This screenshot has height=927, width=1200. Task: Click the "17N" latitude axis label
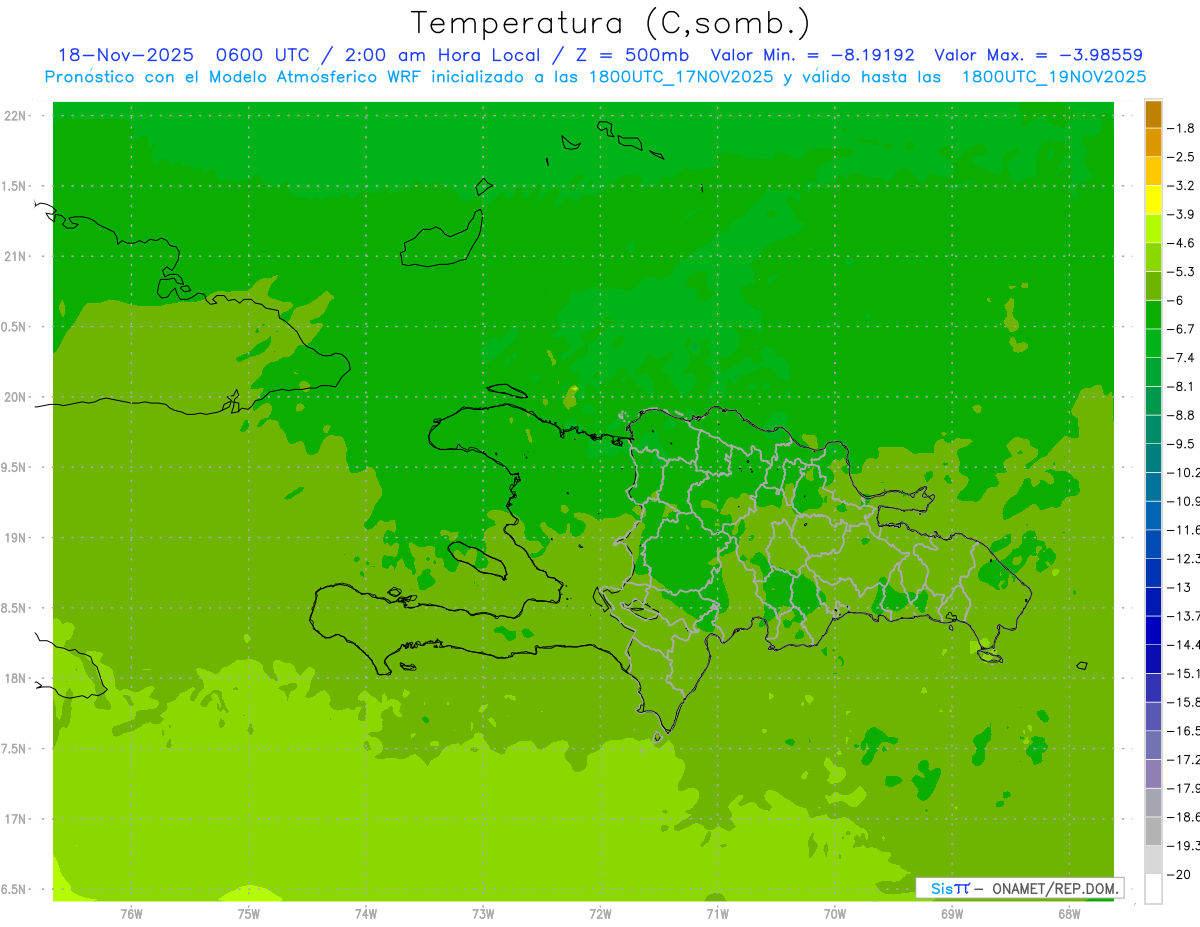[16, 819]
